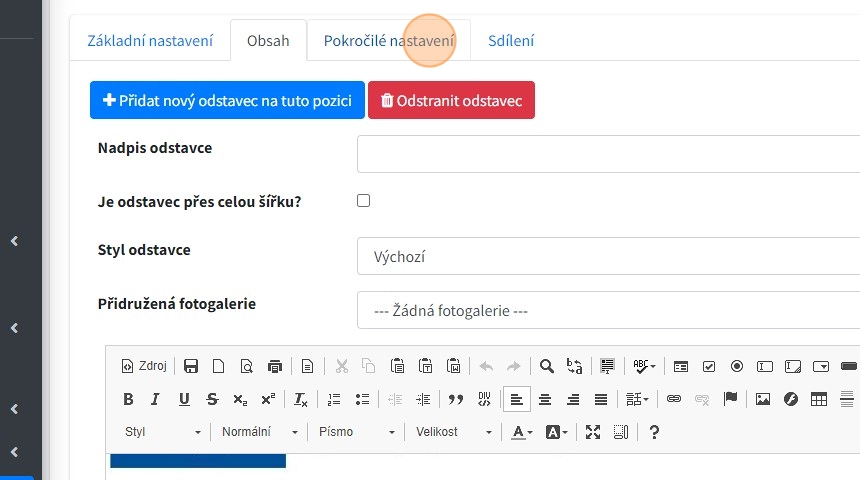Viewport: 860px width, 480px height.
Task: Toggle the full-width paragraph checkbox
Action: 363,201
